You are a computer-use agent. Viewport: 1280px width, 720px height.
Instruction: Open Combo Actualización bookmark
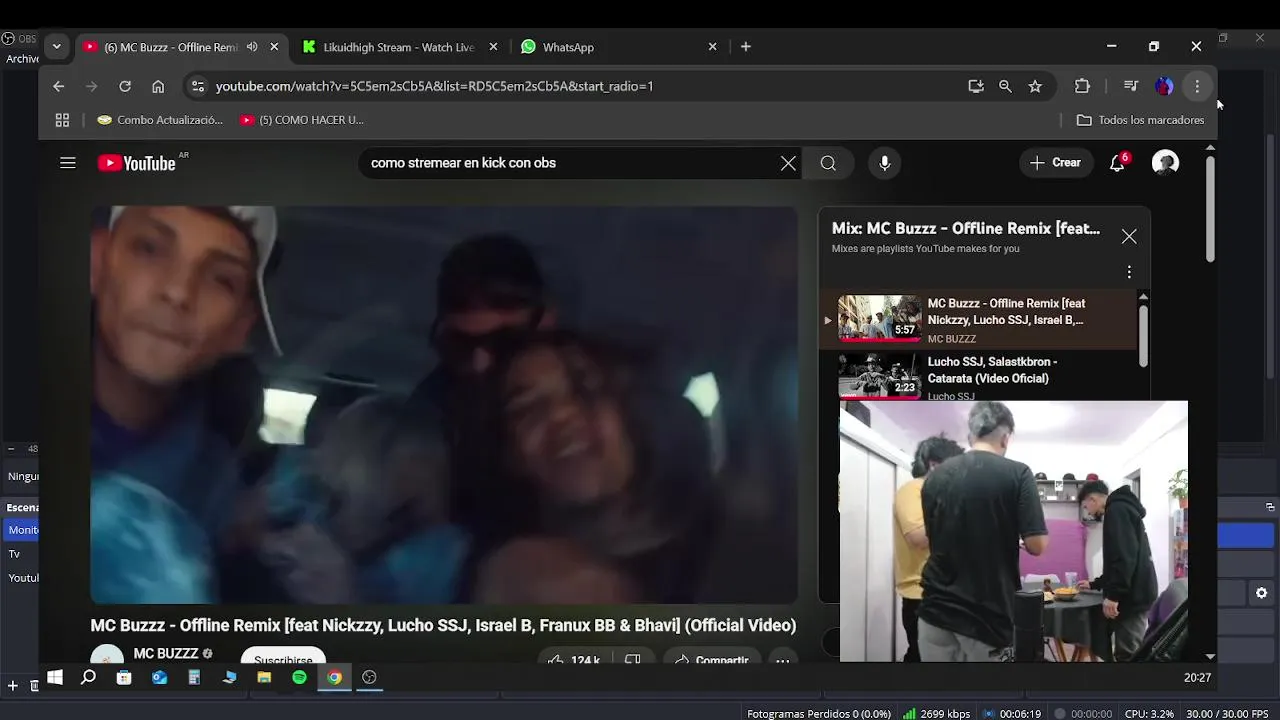click(x=160, y=120)
